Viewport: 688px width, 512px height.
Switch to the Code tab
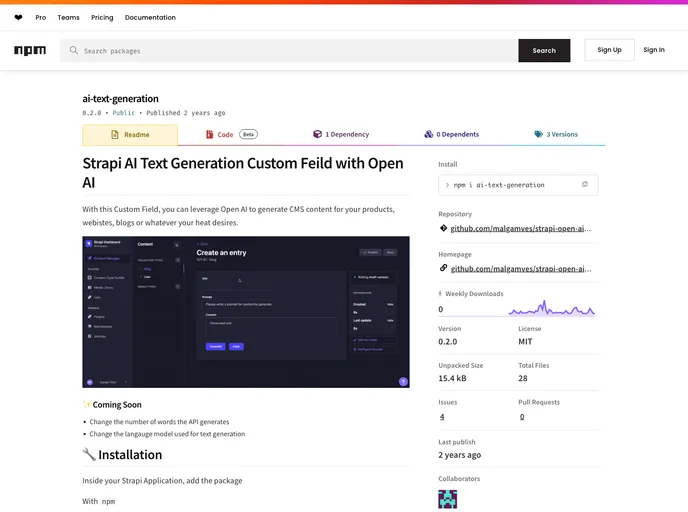pos(232,134)
